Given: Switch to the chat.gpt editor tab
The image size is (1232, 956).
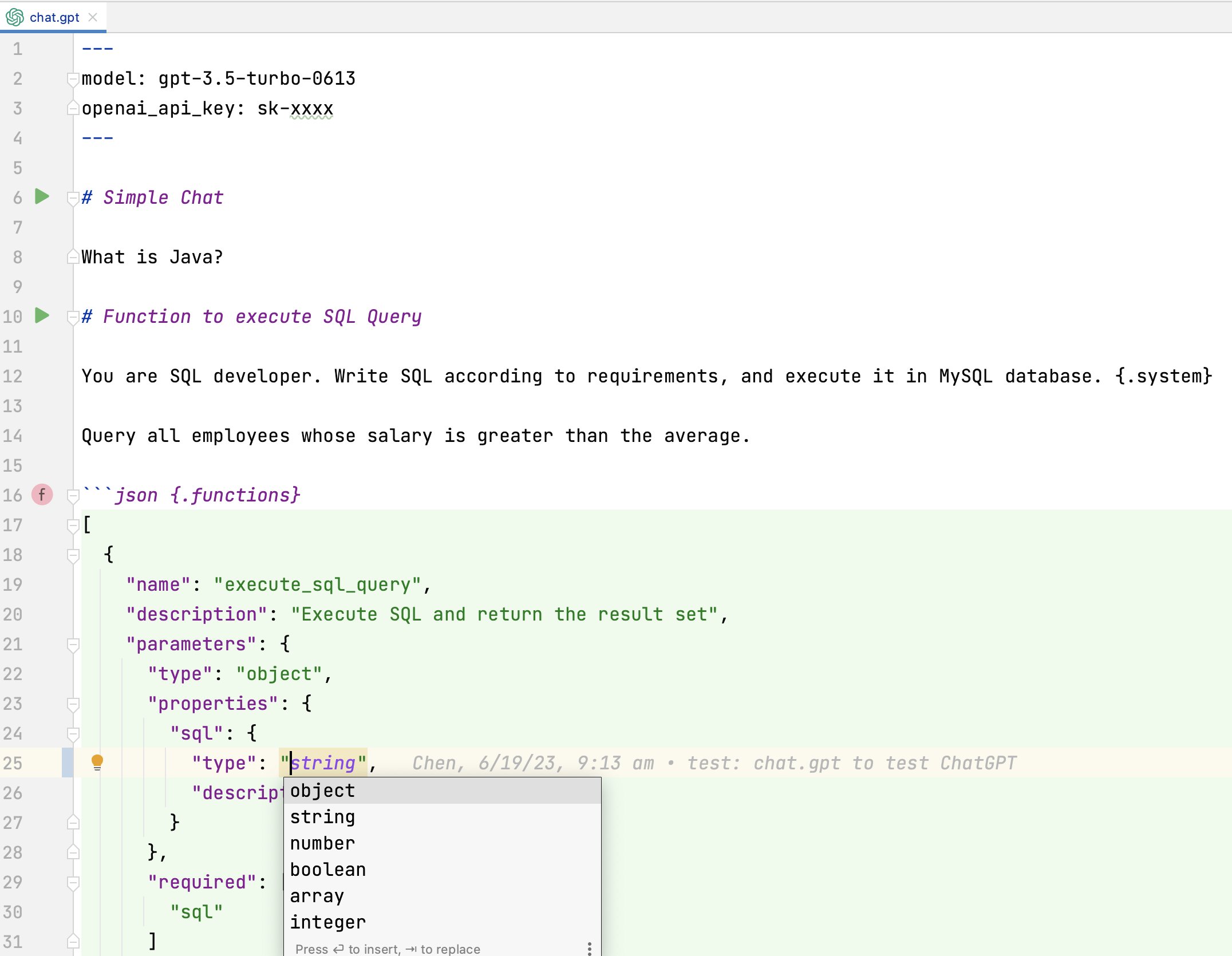Looking at the screenshot, I should 53,17.
